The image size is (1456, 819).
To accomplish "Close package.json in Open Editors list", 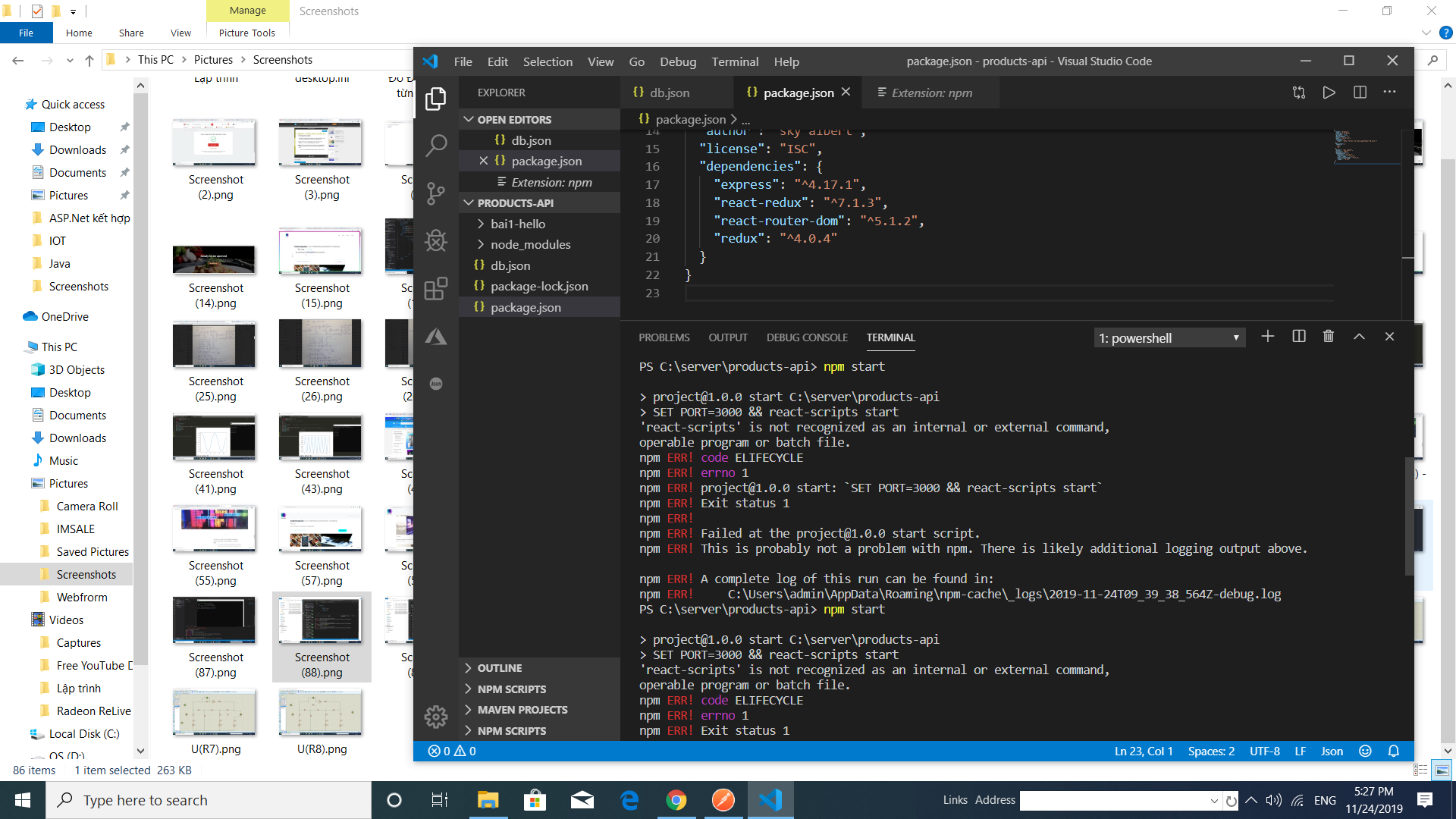I will point(483,161).
